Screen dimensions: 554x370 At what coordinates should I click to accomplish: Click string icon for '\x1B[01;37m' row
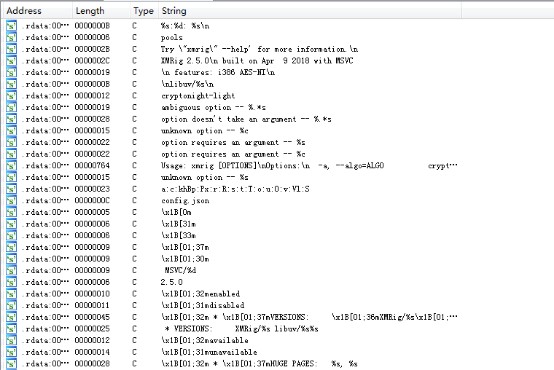pos(11,247)
